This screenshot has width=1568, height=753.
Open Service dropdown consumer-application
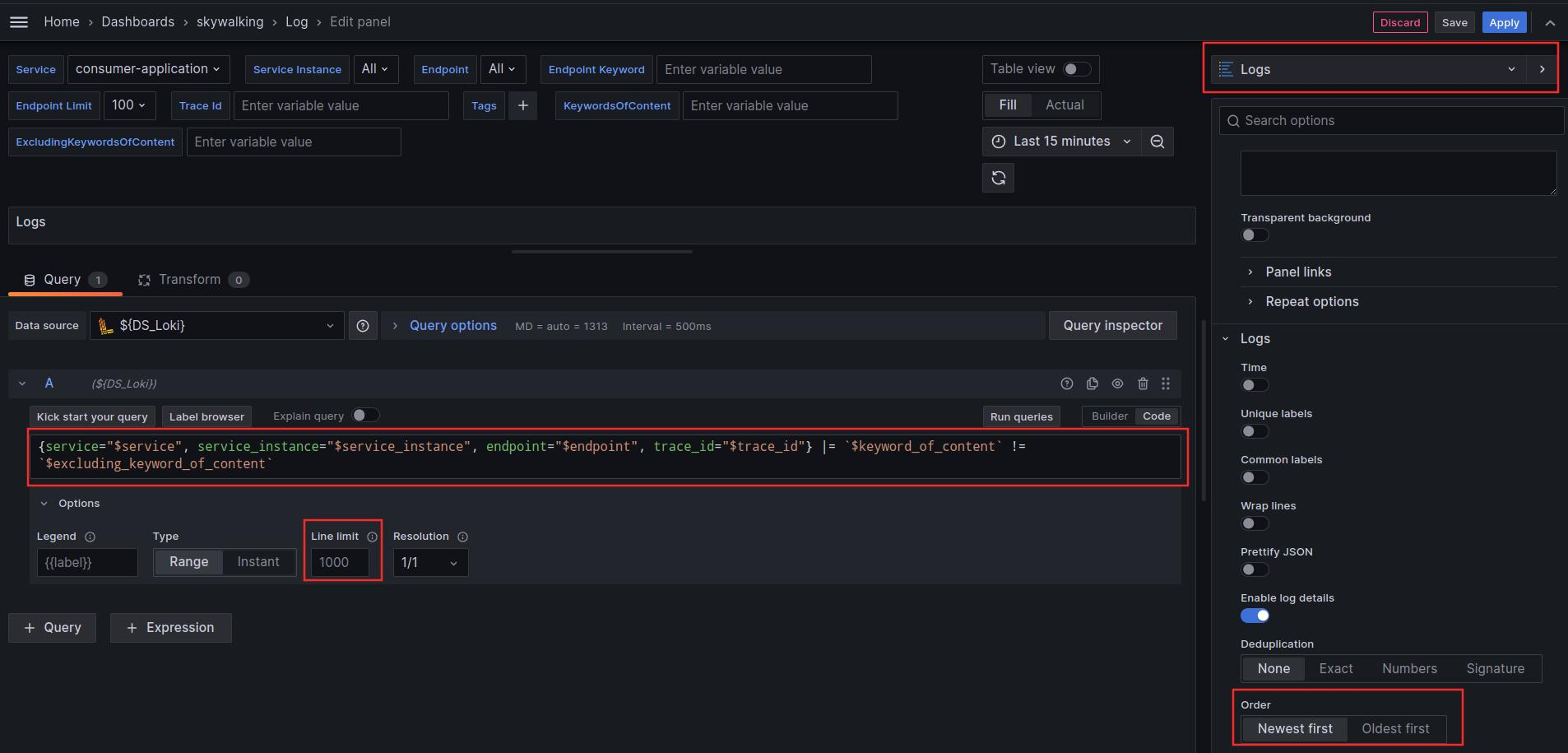148,69
